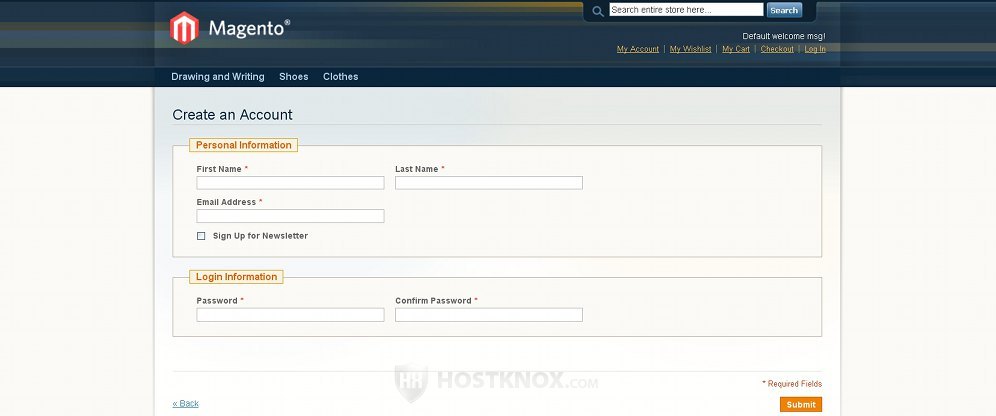The height and width of the screenshot is (416, 996).
Task: Open the Clothes category
Action: click(x=340, y=76)
